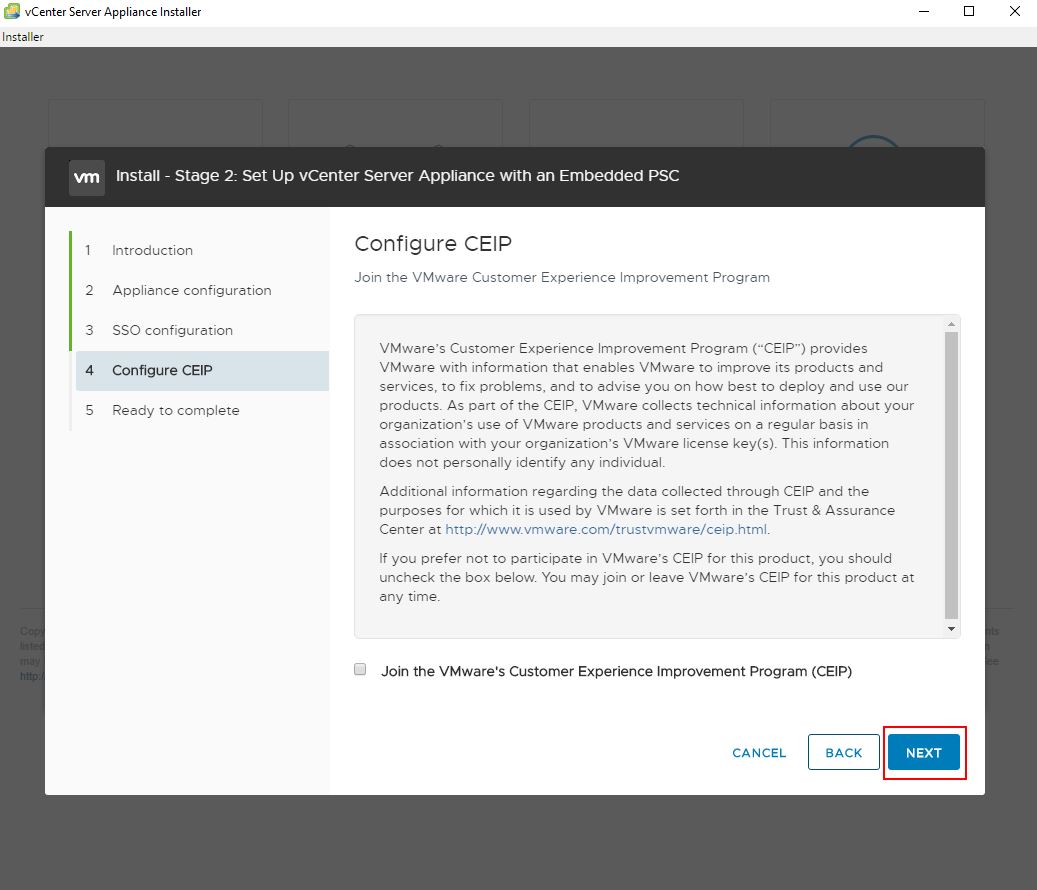Click the Stage 2 install title text

pos(397,176)
